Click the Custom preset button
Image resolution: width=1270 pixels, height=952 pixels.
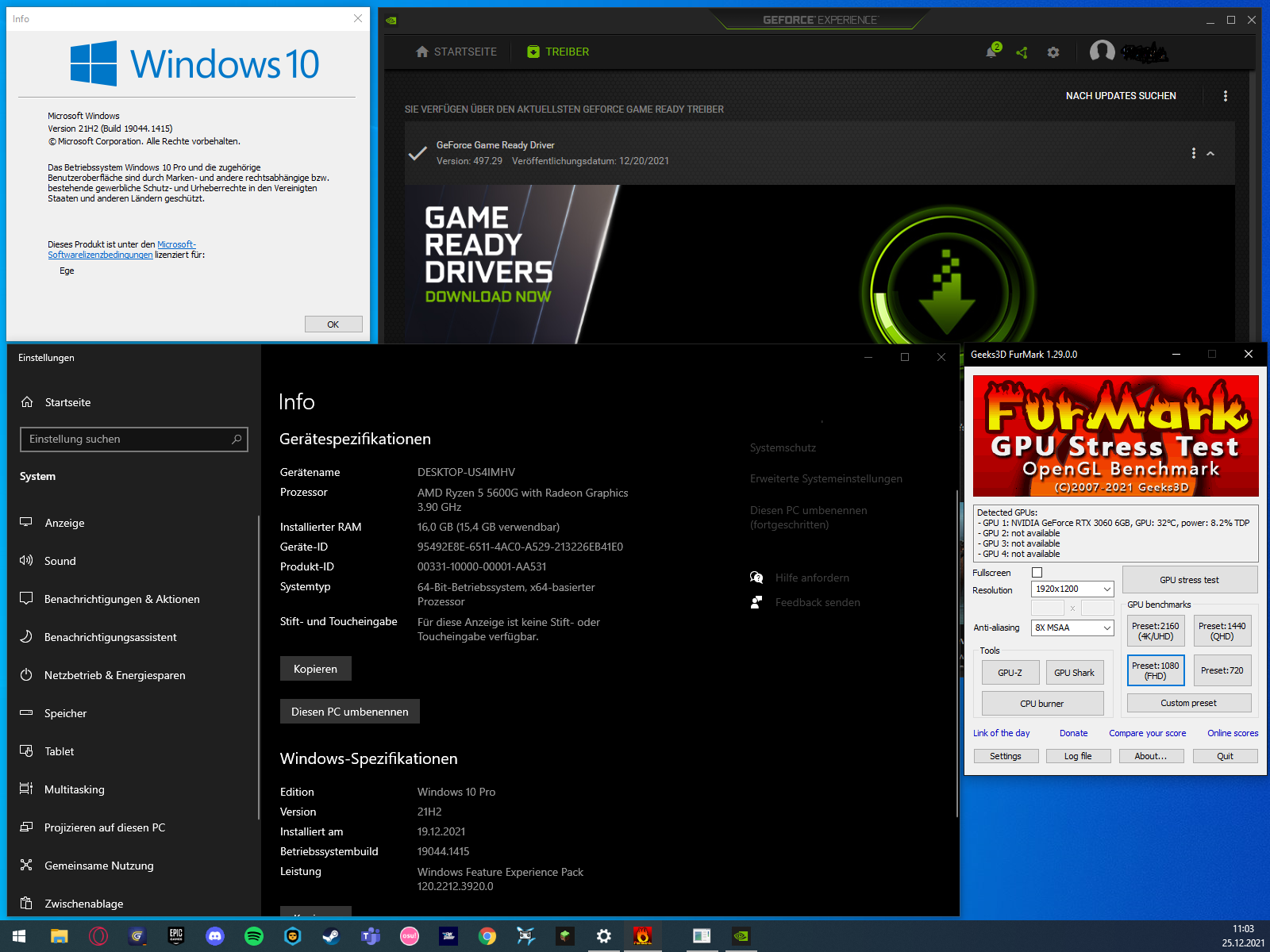pyautogui.click(x=1189, y=703)
